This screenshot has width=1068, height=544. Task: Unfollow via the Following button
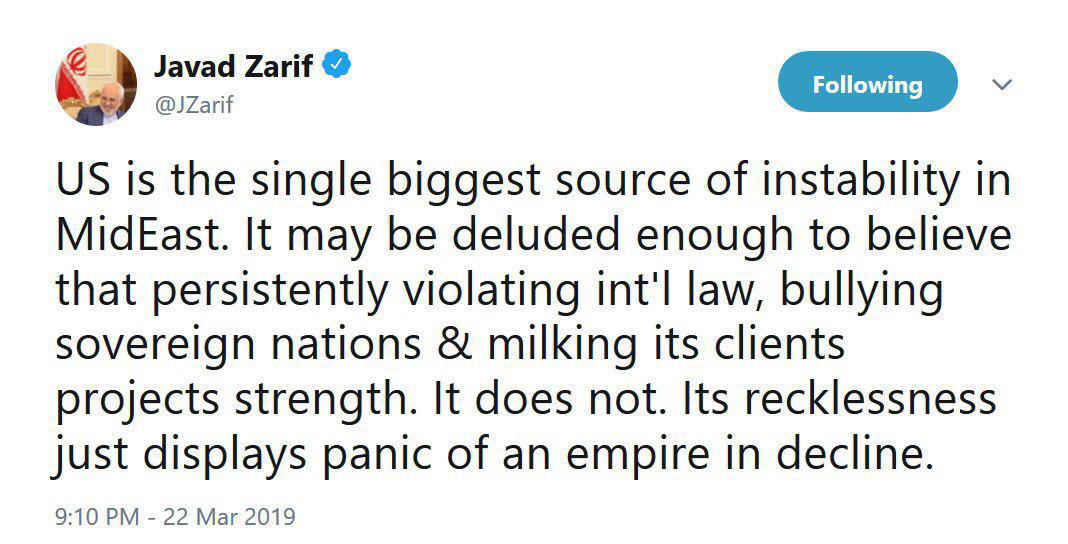(868, 82)
